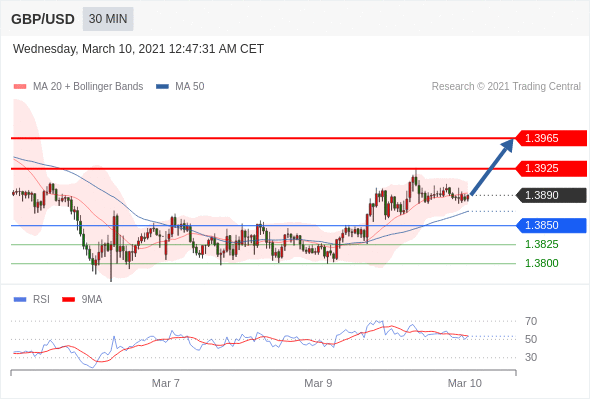Click the Mar 10 date axis label

[x=464, y=383]
